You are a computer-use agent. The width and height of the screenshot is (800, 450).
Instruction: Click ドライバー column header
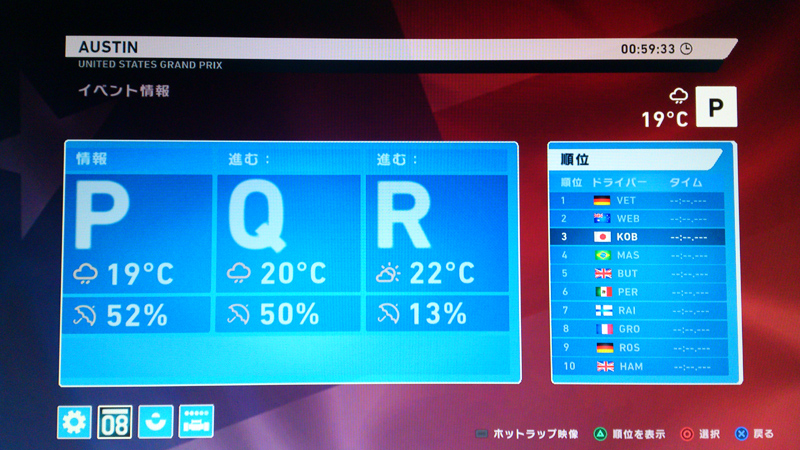coord(618,182)
